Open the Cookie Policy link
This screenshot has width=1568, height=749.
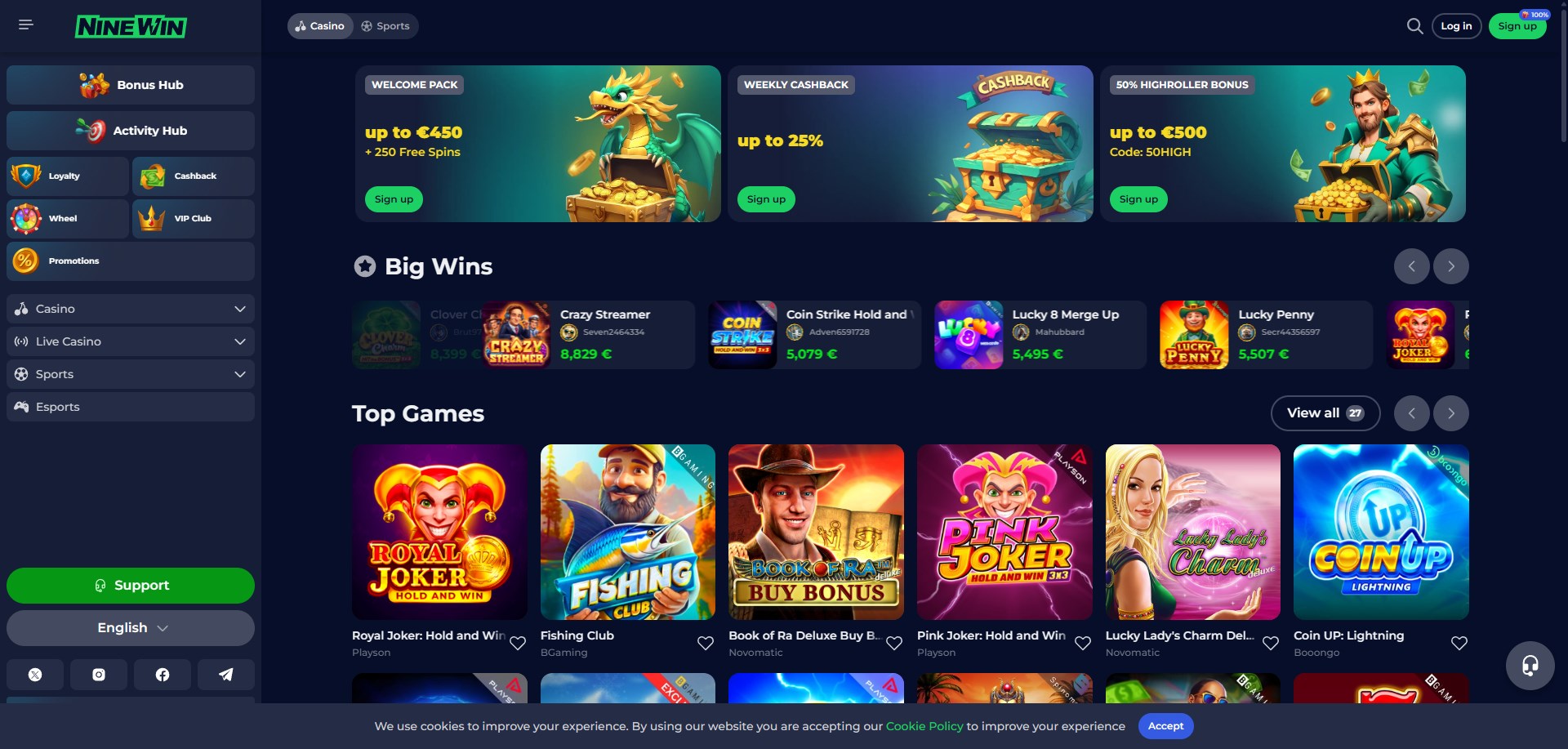pyautogui.click(x=924, y=726)
